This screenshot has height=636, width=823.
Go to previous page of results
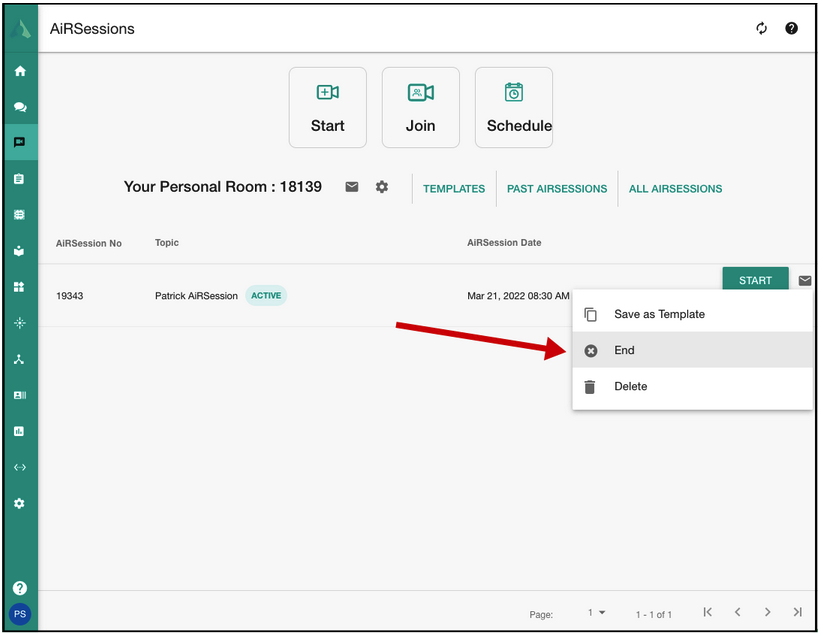[737, 612]
